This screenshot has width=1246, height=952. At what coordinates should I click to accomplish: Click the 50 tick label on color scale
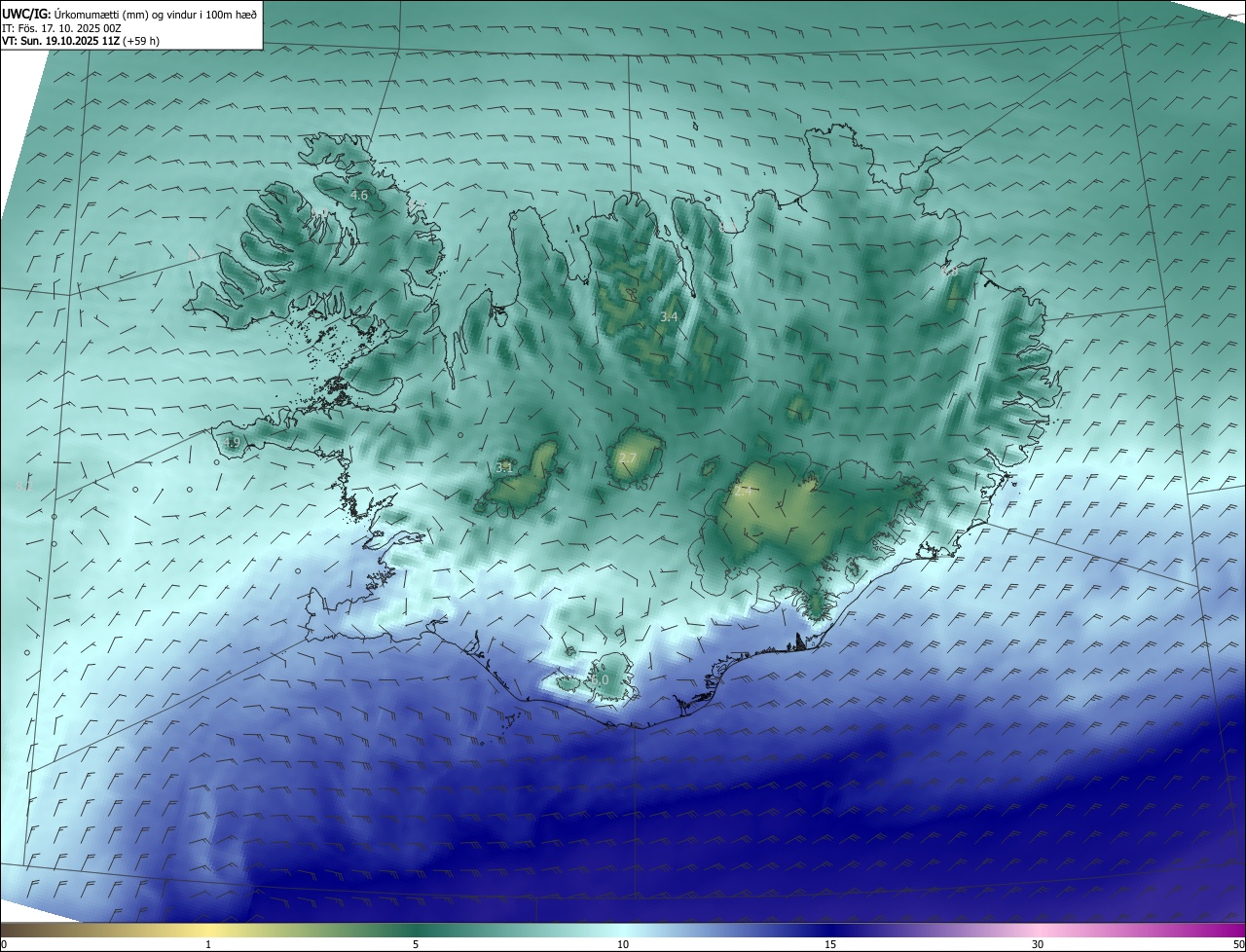coord(1238,944)
